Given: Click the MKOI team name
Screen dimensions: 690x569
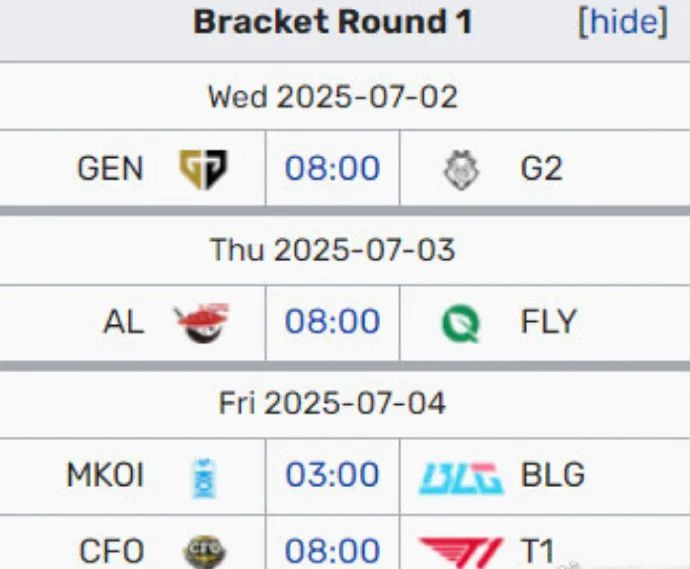Looking at the screenshot, I should [x=105, y=475].
